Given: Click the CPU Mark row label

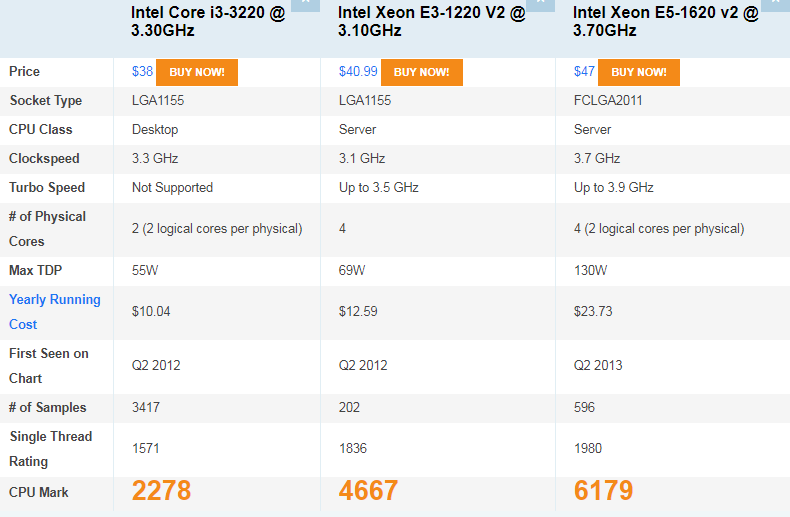Looking at the screenshot, I should [39, 492].
